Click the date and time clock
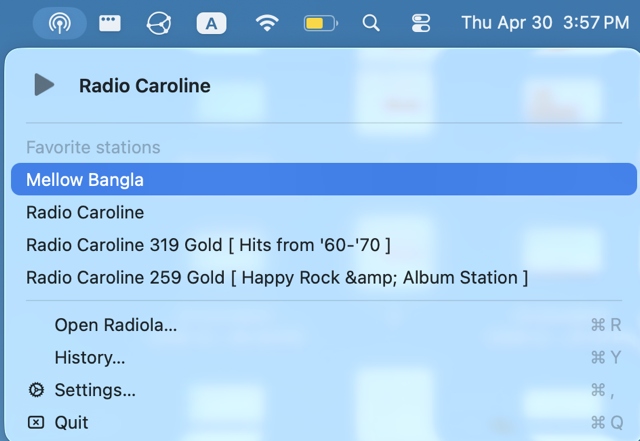Viewport: 640px width, 441px height. (x=545, y=22)
